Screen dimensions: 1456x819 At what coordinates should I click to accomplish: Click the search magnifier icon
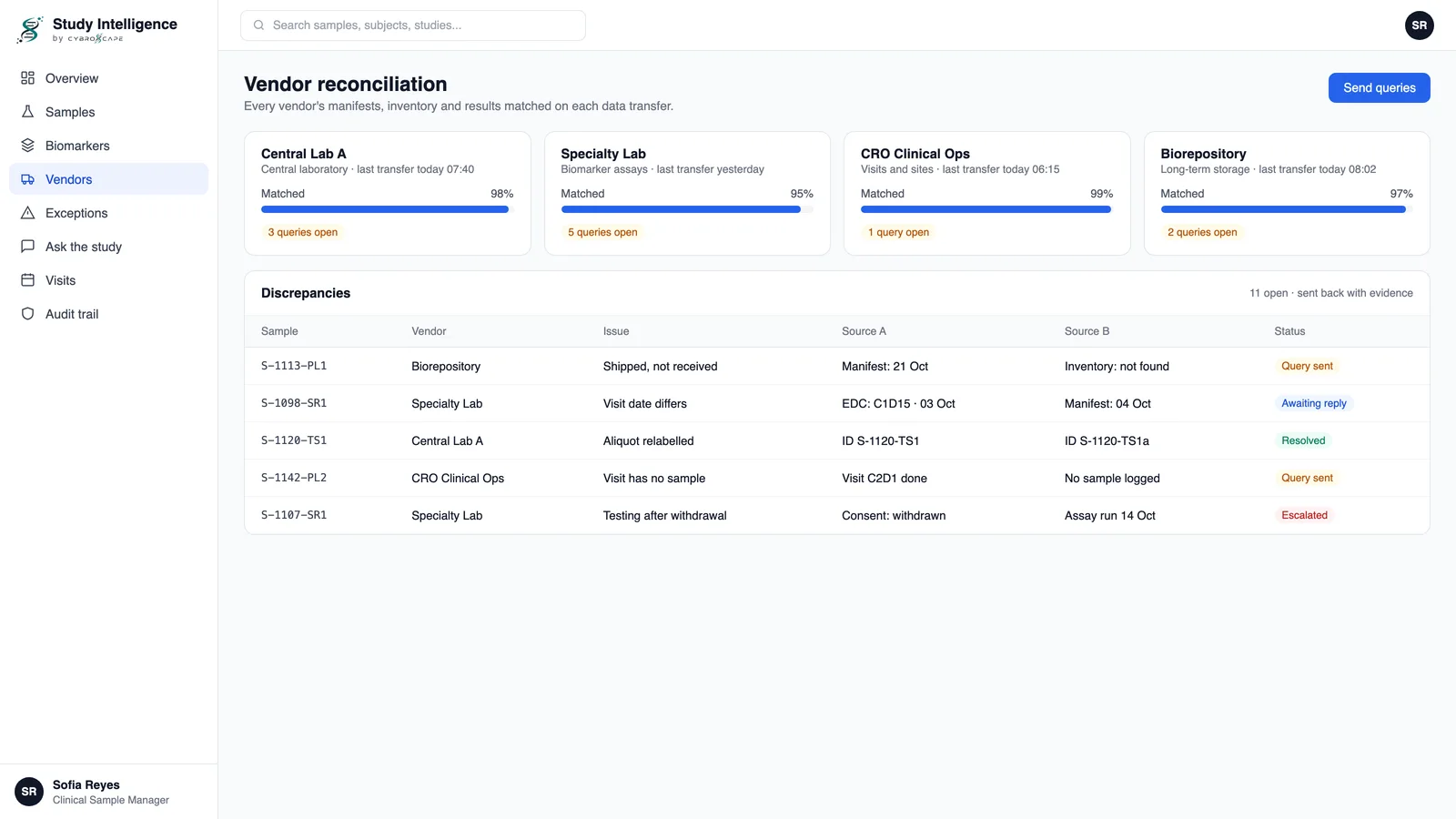pos(258,25)
